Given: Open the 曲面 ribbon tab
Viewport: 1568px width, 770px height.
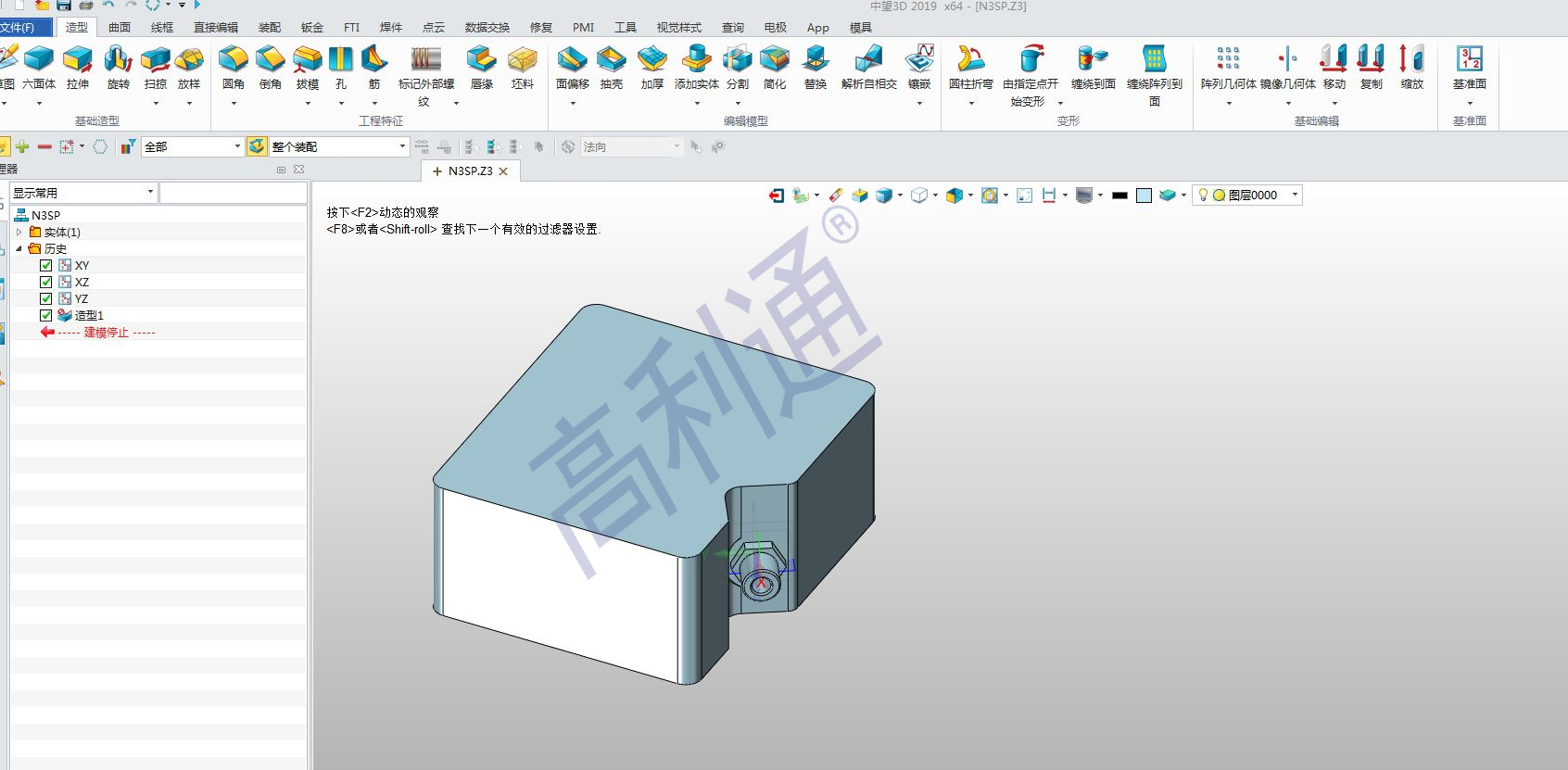Looking at the screenshot, I should coord(120,28).
